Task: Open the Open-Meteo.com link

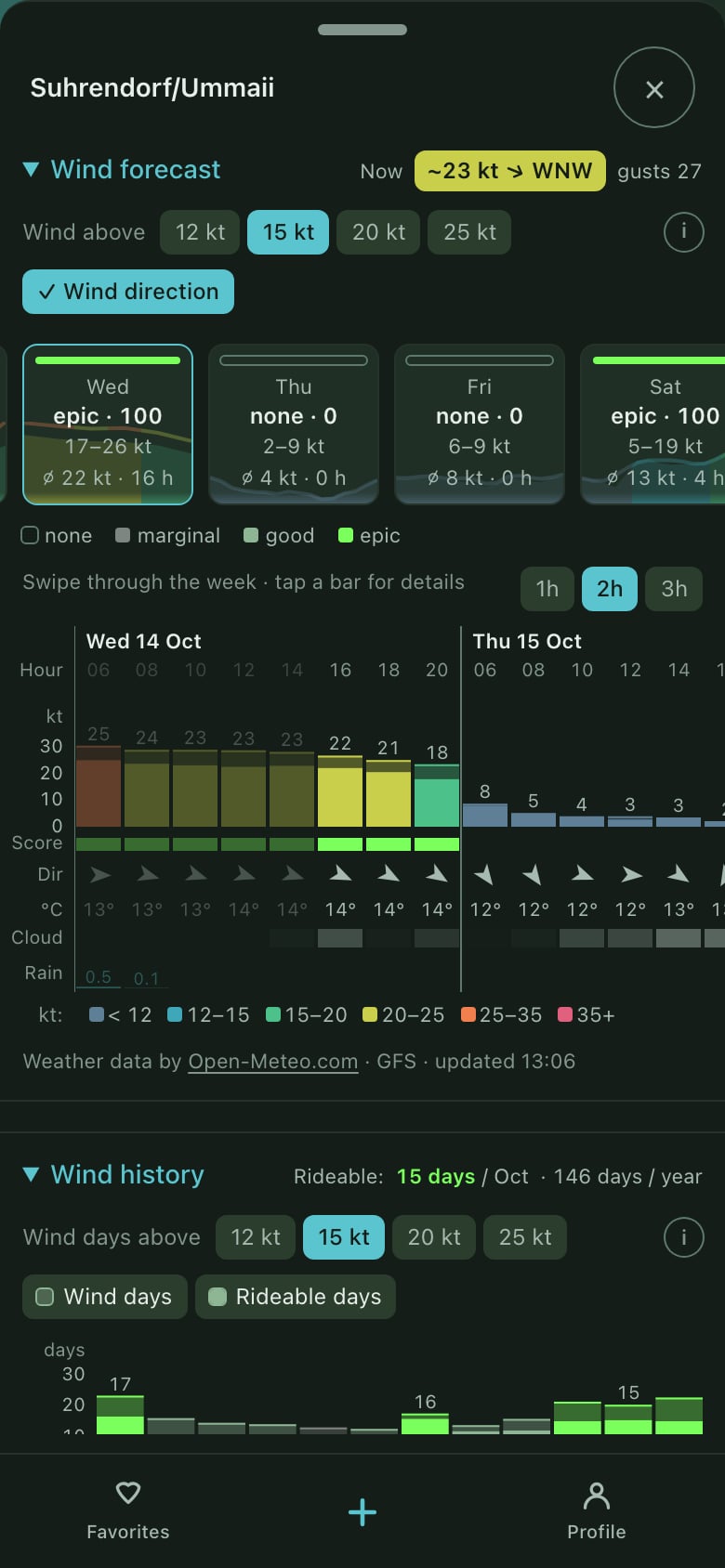Action: point(272,1062)
